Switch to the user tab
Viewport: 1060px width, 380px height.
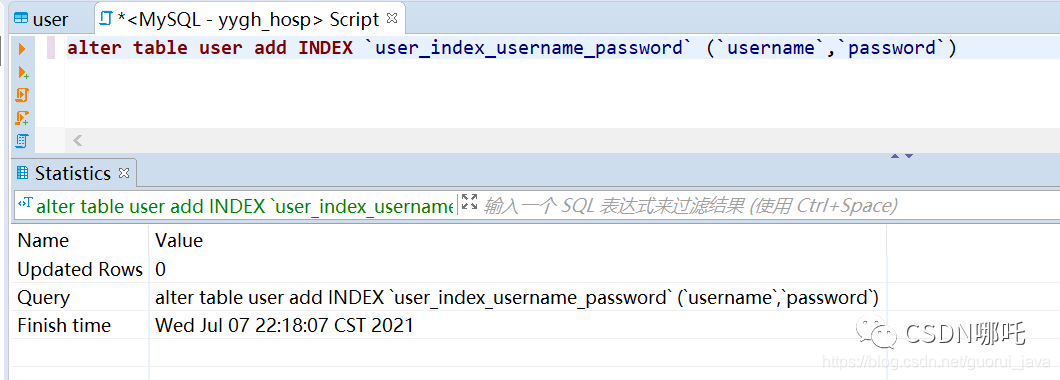pos(43,19)
